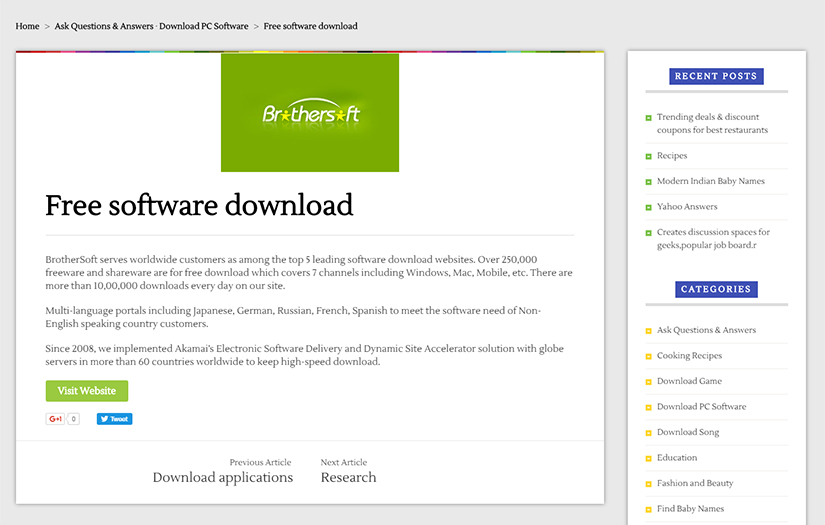Screen dimensions: 825x525
Task: Click yellow bullet beside Education
Action: tap(648, 458)
